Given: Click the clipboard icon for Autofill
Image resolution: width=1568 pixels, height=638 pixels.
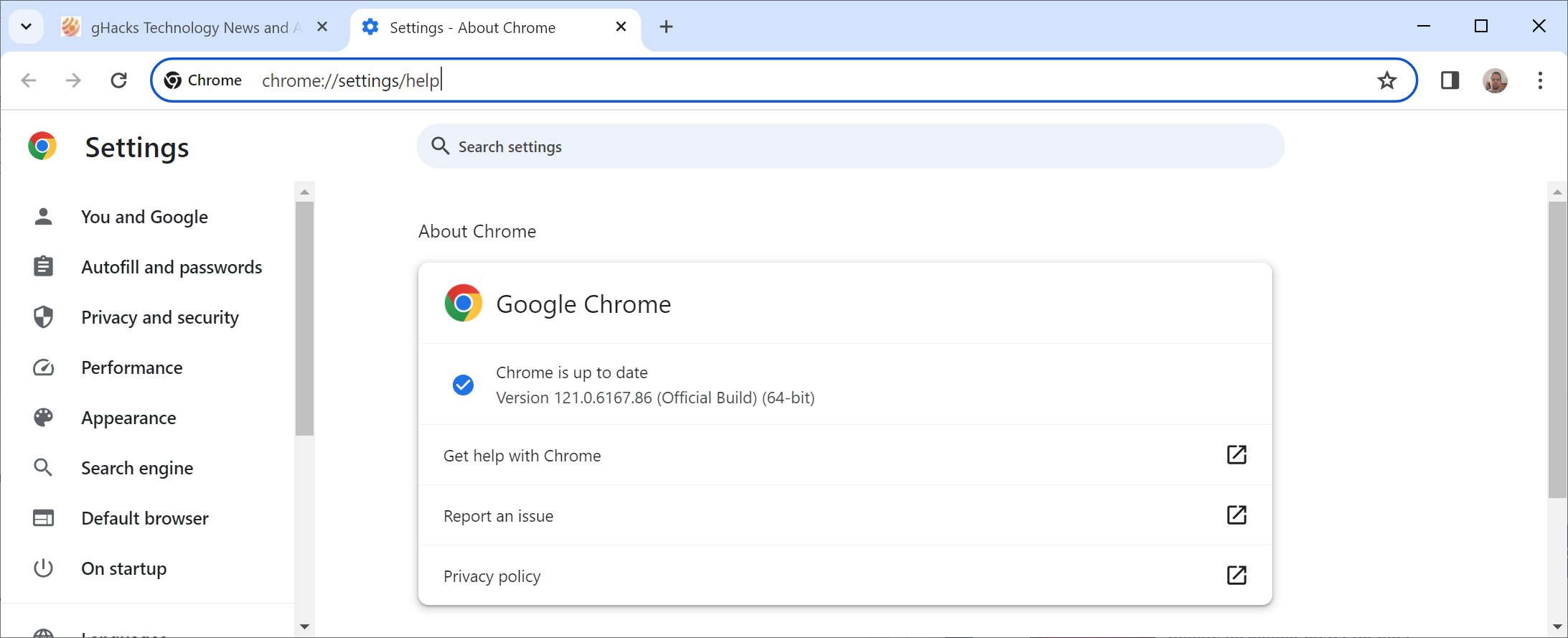Looking at the screenshot, I should tap(43, 266).
